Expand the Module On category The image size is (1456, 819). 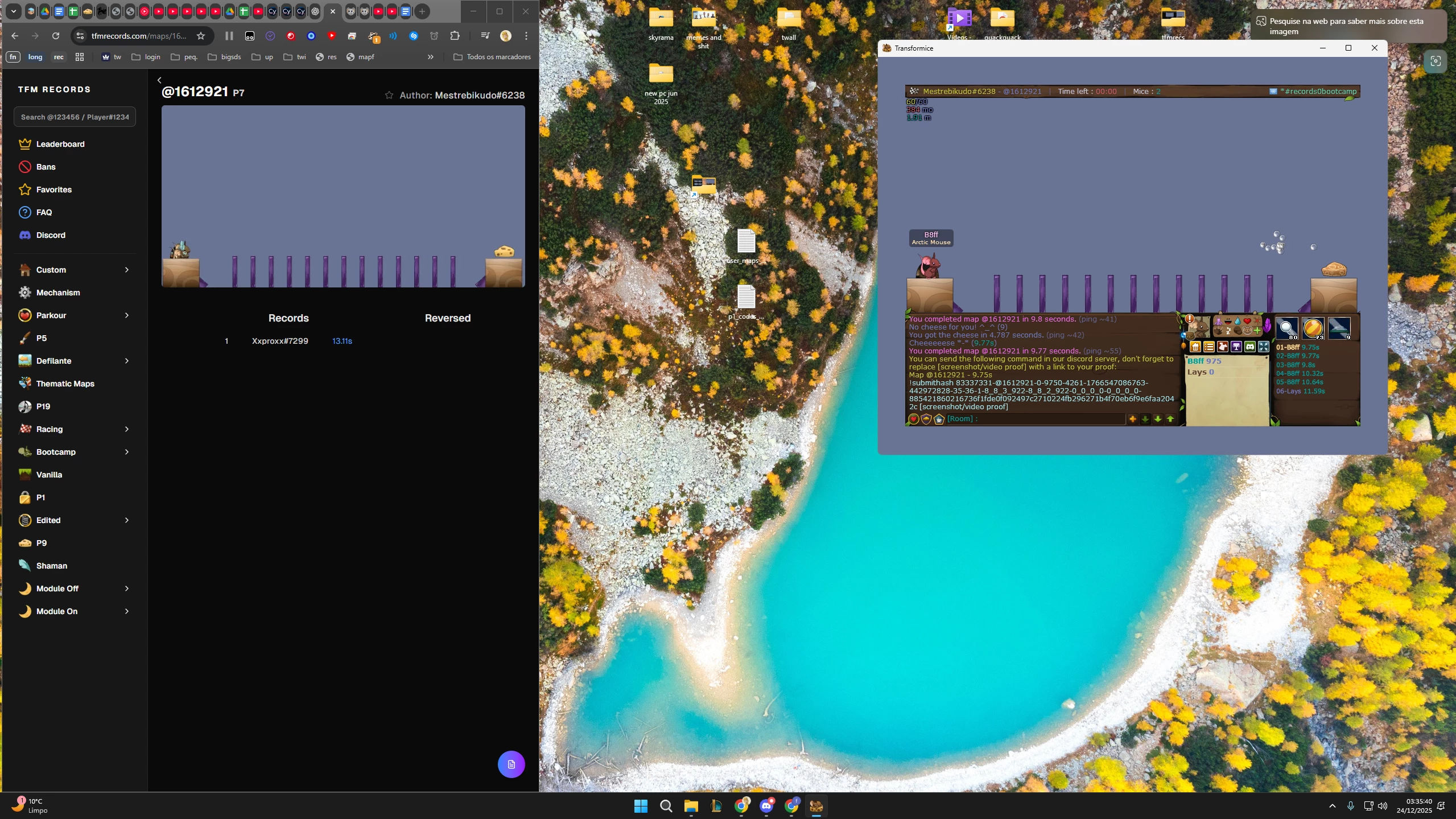(x=126, y=611)
